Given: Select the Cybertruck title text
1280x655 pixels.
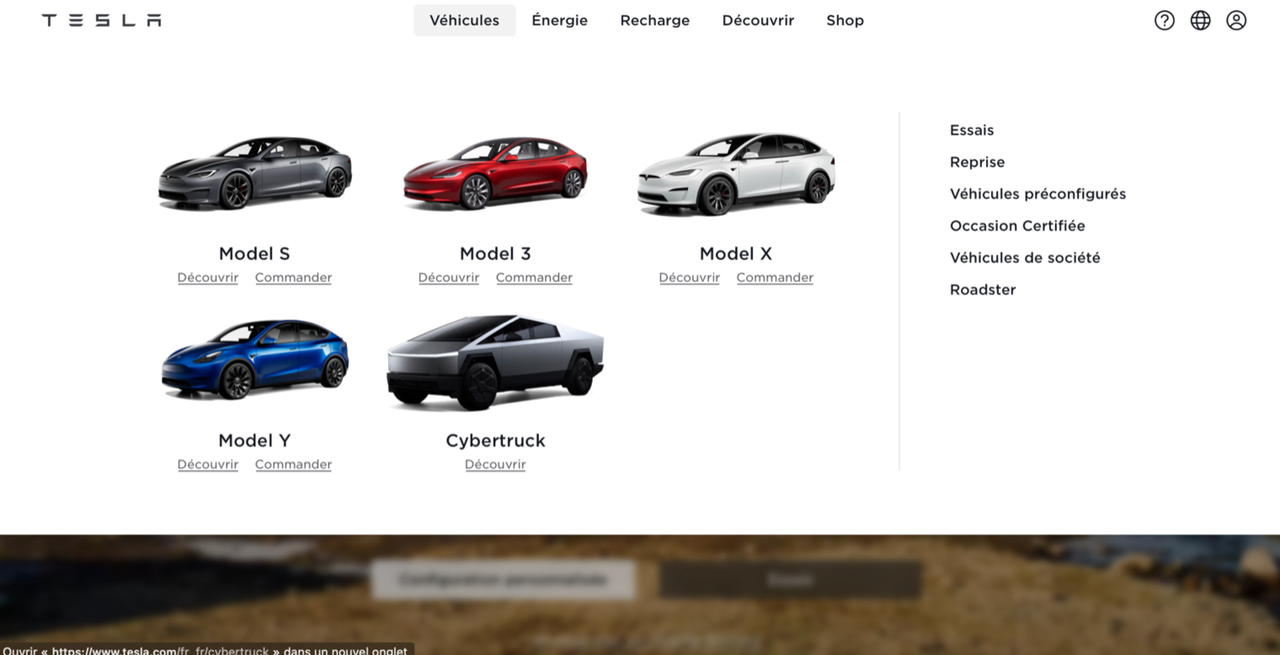Looking at the screenshot, I should (495, 441).
